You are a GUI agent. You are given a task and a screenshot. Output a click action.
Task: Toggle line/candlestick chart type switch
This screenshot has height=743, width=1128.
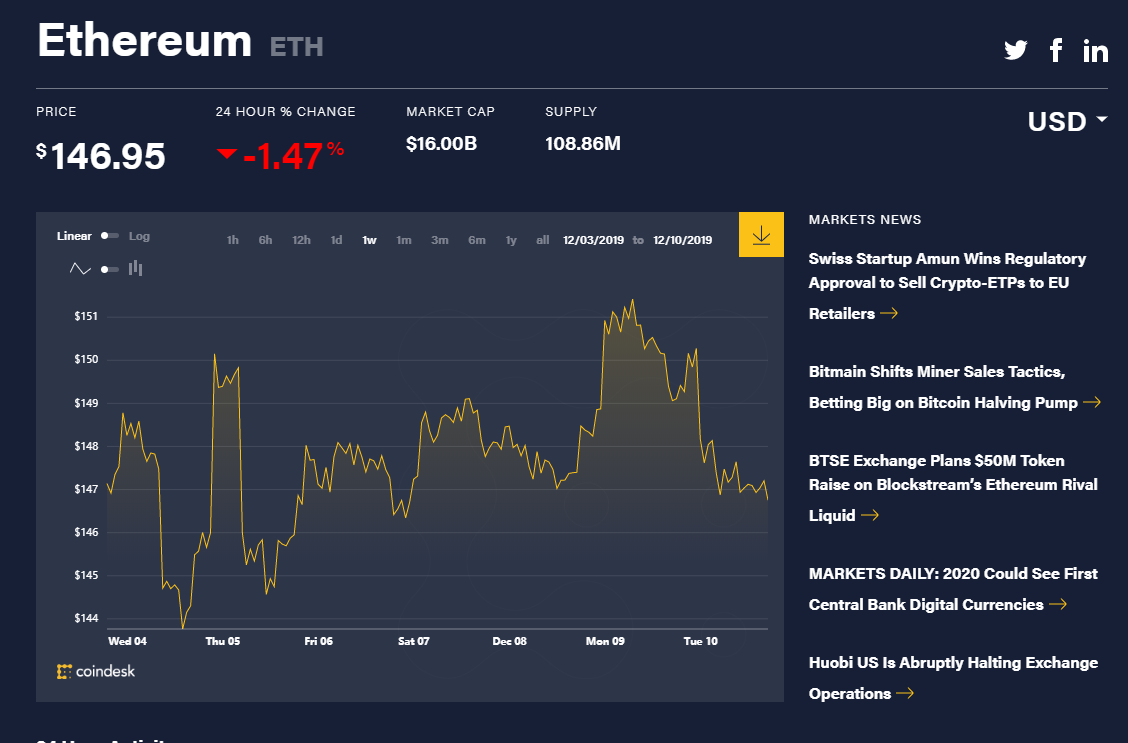109,270
